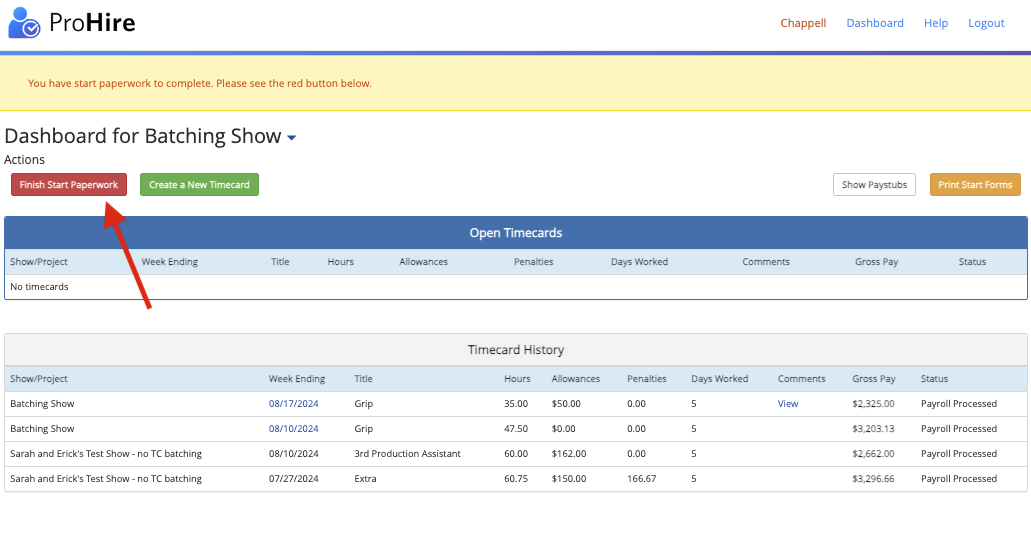View comments for 08/17/2024 timecard
Screen dimensions: 1031x554
[x=788, y=404]
